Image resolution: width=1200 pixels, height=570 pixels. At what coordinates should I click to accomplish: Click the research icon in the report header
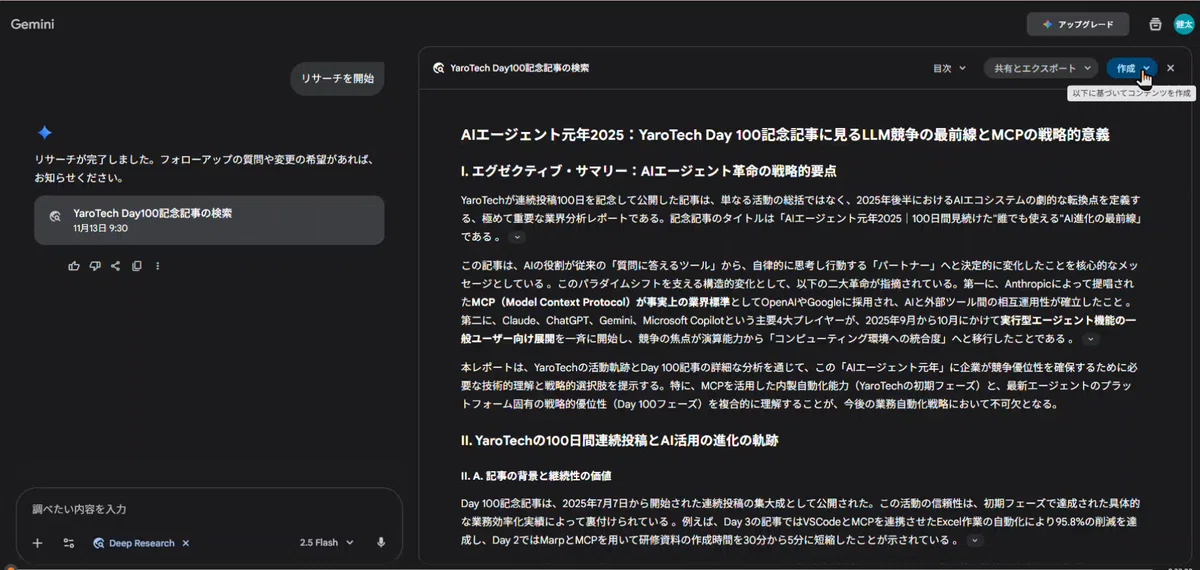tap(439, 68)
